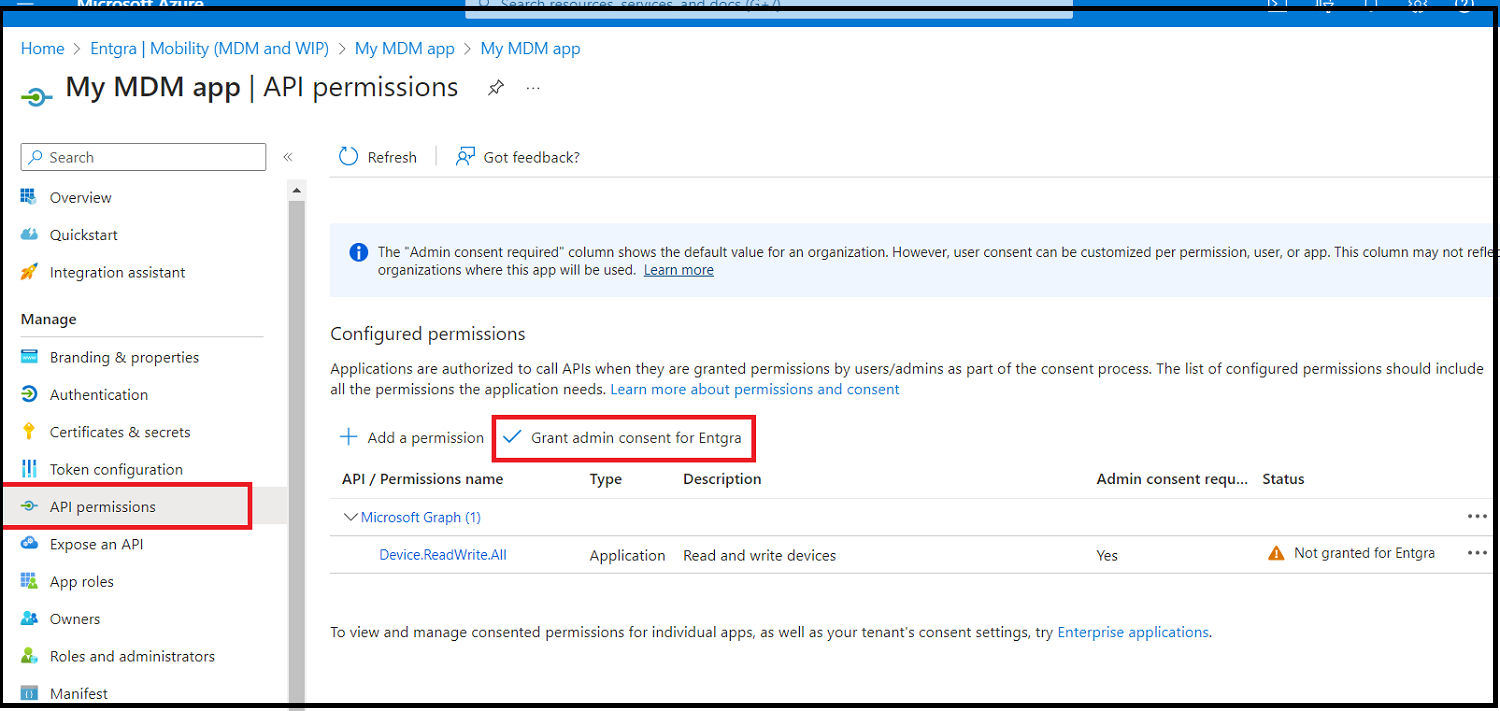Open the ellipsis menu beside the page title

point(533,88)
